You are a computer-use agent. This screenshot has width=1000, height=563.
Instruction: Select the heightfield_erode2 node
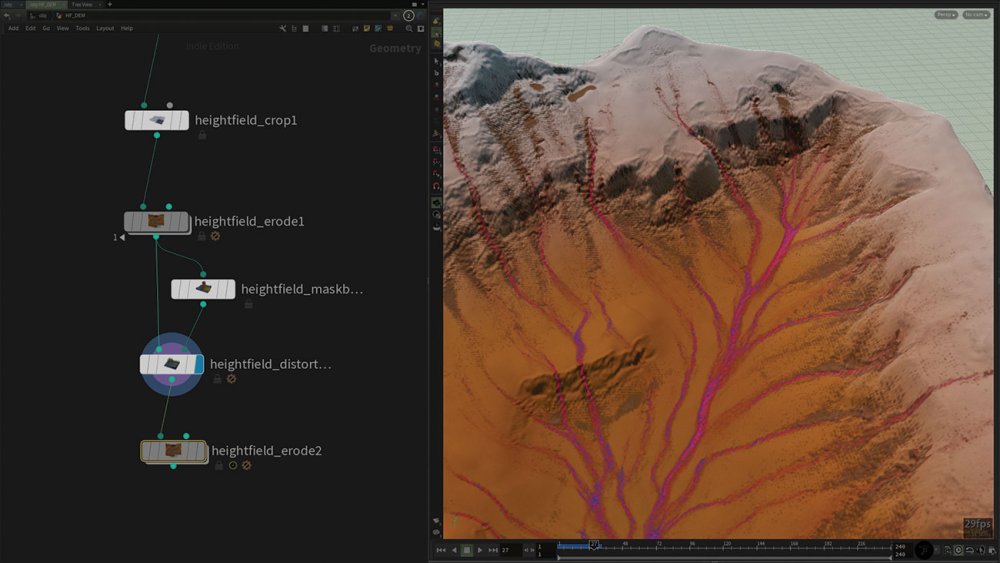pos(173,451)
